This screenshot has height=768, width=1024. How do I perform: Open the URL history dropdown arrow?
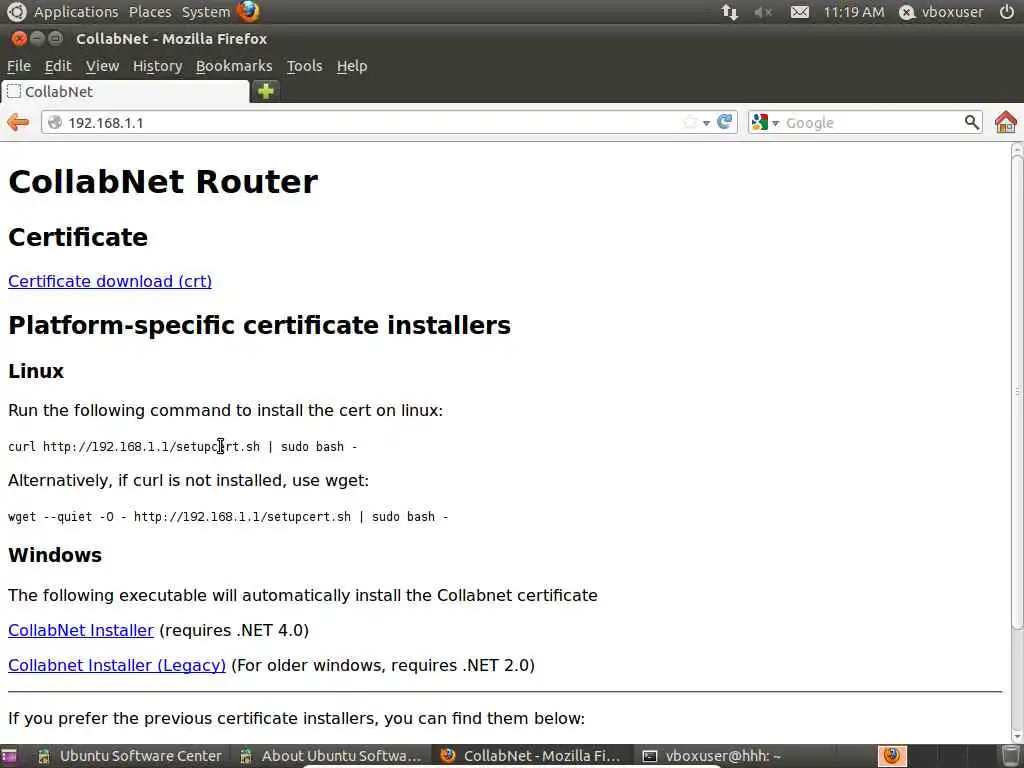tap(707, 123)
